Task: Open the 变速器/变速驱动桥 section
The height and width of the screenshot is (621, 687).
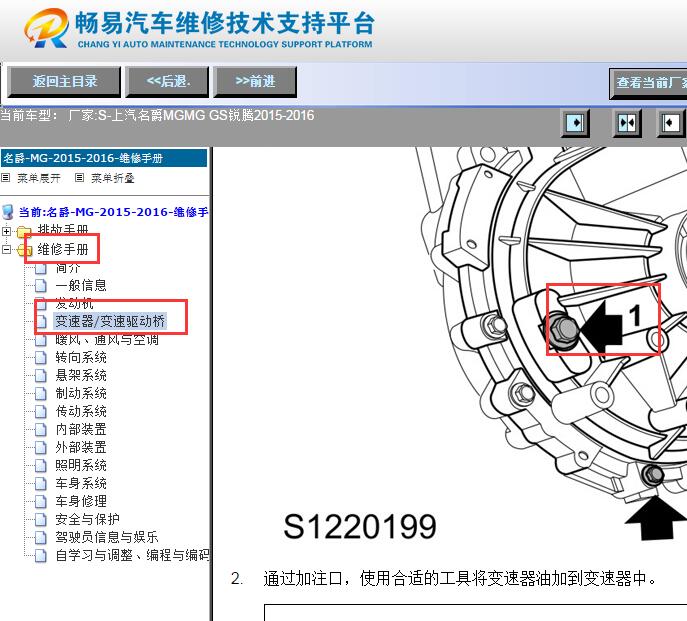Action: pos(110,321)
